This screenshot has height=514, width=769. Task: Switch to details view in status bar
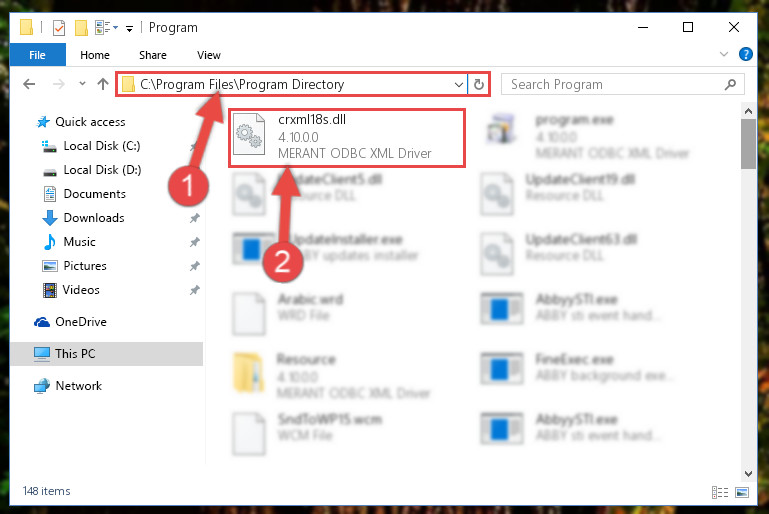(x=719, y=492)
